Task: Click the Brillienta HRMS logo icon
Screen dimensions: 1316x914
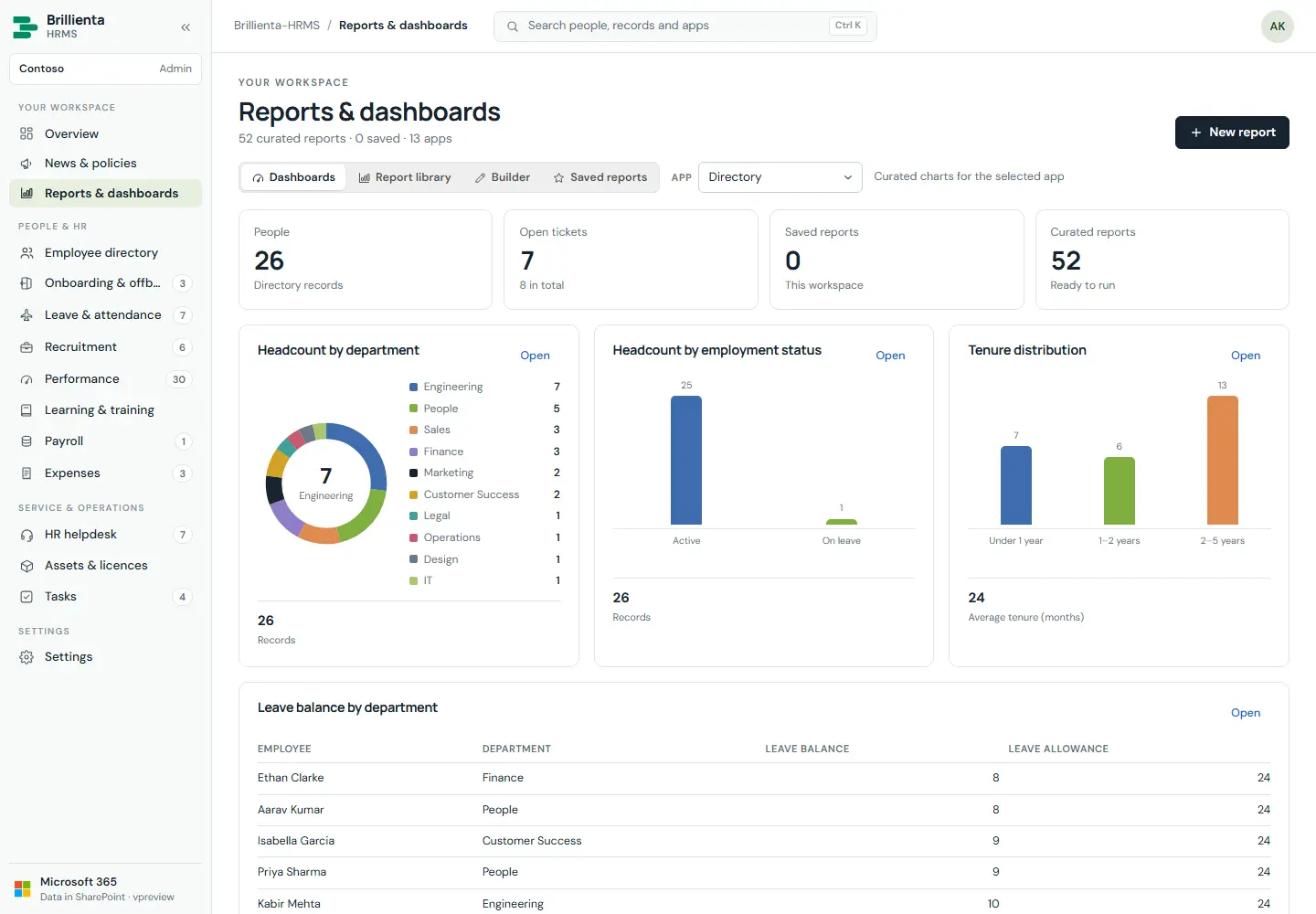Action: [25, 27]
